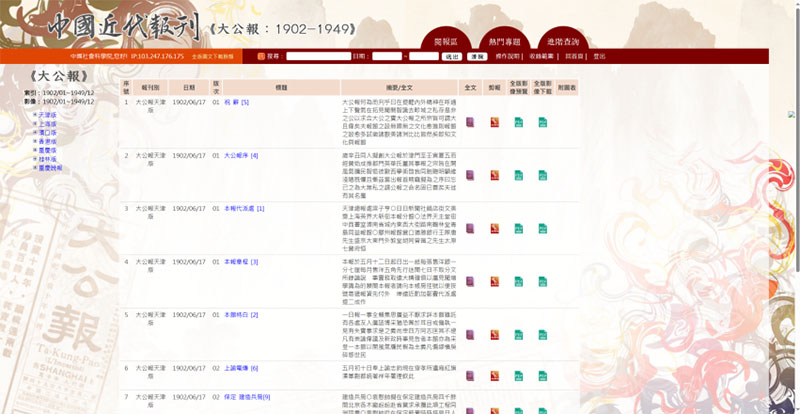
Task: Expand the 重慶版 tree node
Action: pos(35,150)
